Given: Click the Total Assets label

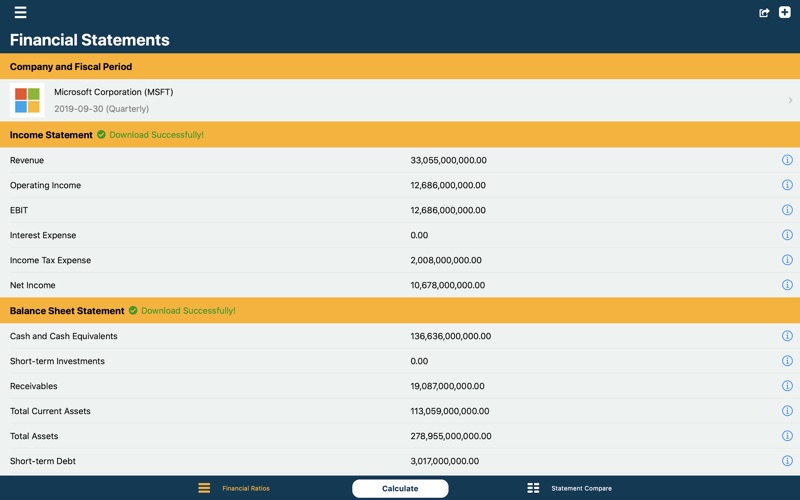Looking at the screenshot, I should 34,436.
